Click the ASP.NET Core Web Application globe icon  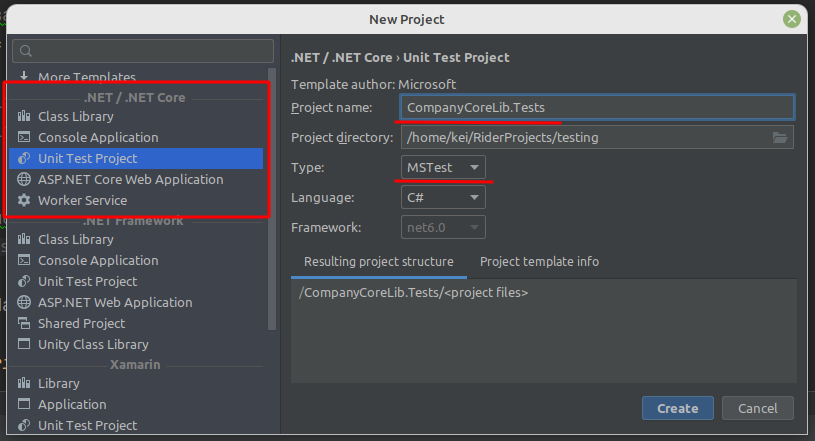(x=24, y=179)
